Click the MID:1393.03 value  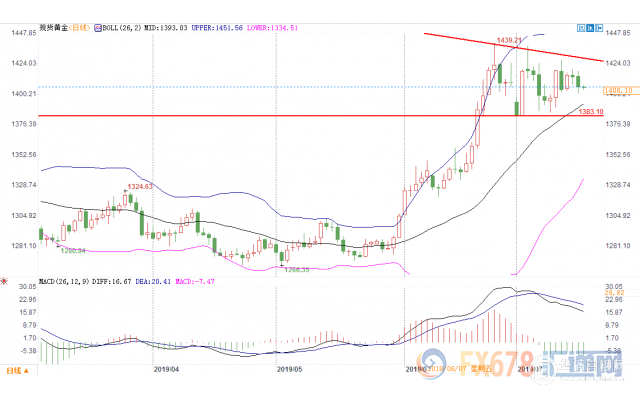pos(166,28)
